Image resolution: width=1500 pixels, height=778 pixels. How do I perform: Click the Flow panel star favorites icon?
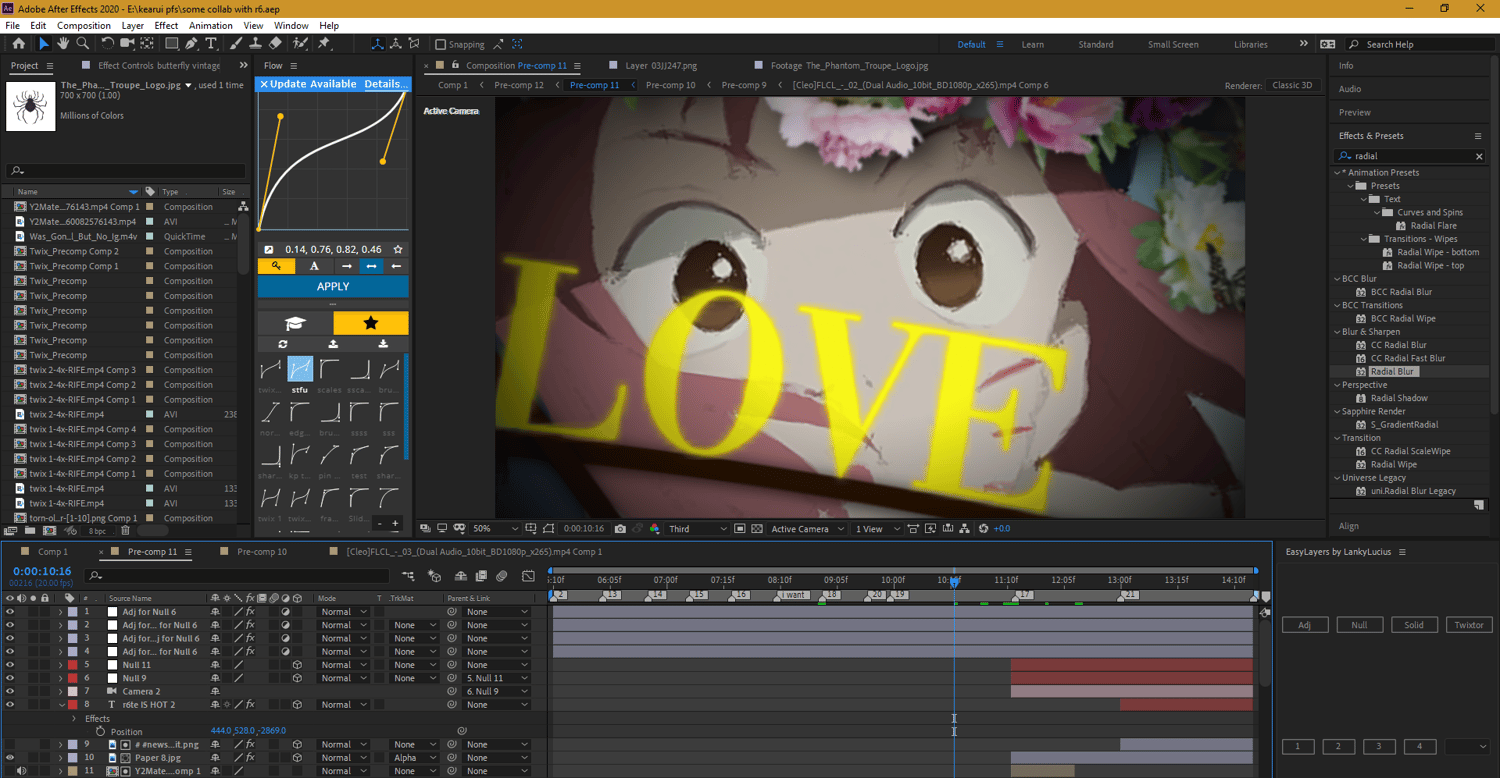click(371, 323)
